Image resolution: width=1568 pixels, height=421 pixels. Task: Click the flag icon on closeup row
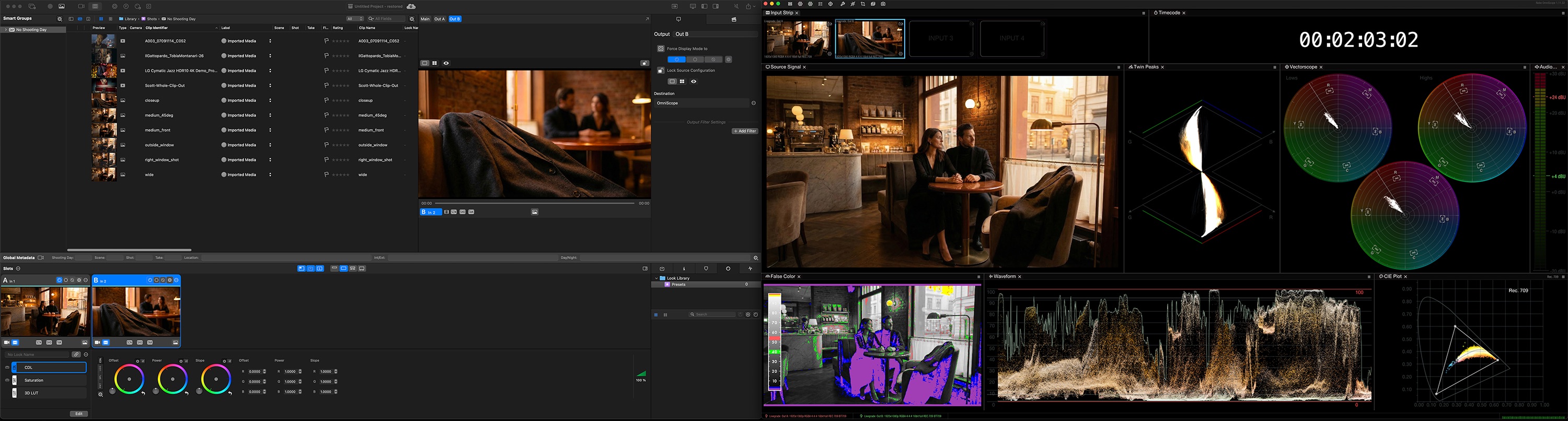pyautogui.click(x=326, y=100)
